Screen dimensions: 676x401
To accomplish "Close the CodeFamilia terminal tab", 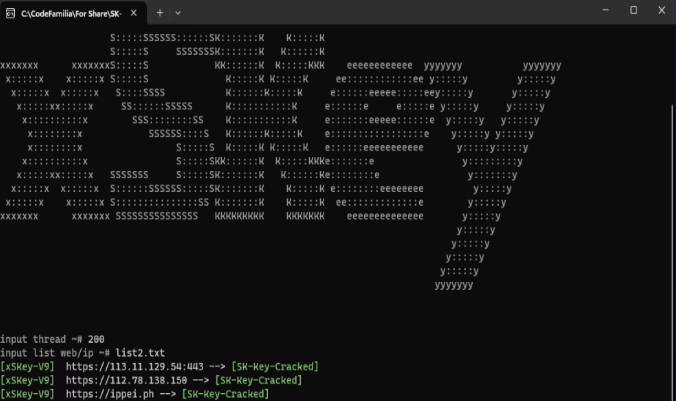I will [134, 13].
